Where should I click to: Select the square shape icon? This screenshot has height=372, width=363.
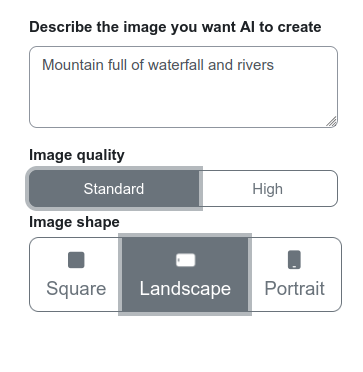click(x=76, y=260)
